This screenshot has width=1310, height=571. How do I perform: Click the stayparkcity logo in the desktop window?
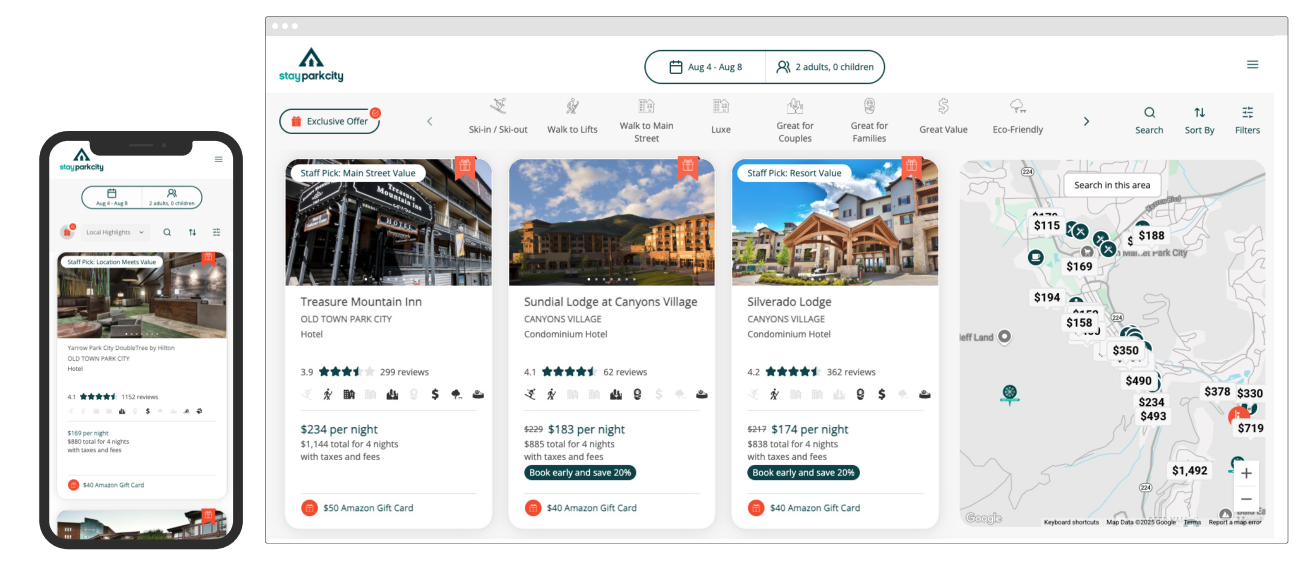311,65
